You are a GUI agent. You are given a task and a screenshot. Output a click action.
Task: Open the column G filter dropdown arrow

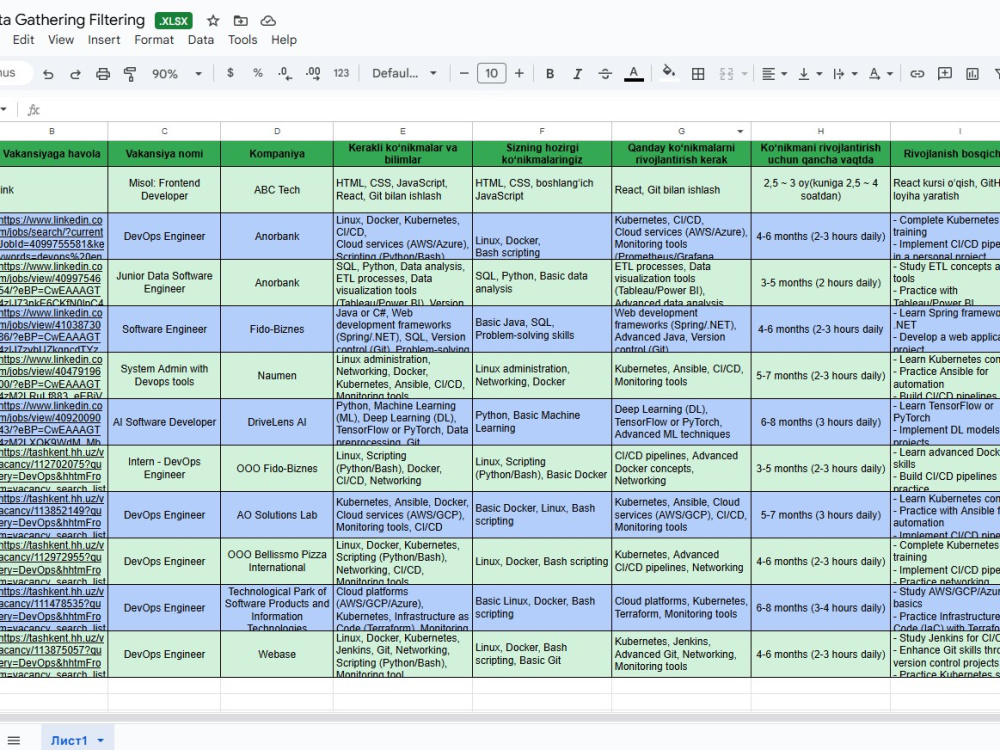pos(740,131)
